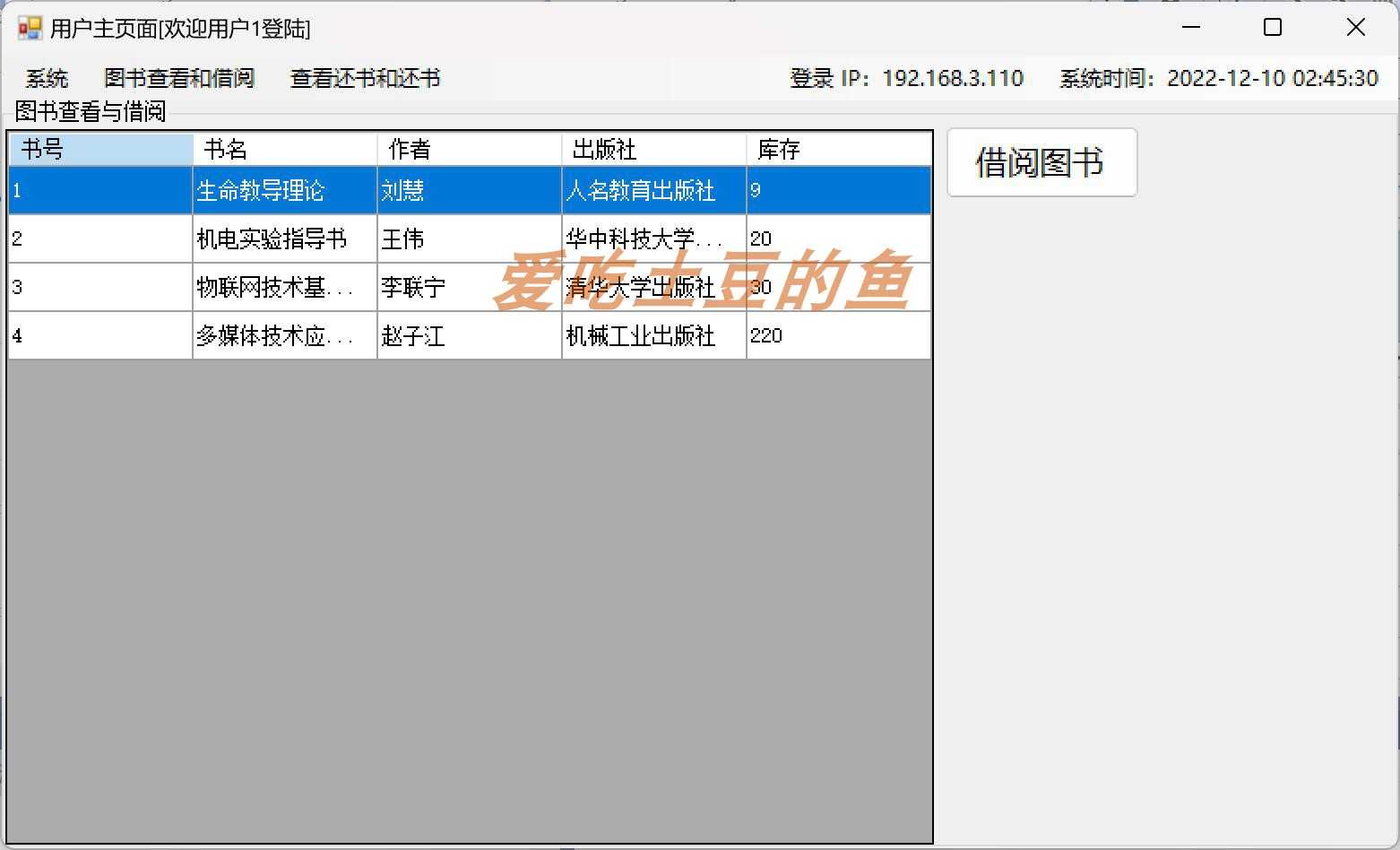1400x850 pixels.
Task: Select the book row 生命教导理论
Action: pyautogui.click(x=284, y=190)
